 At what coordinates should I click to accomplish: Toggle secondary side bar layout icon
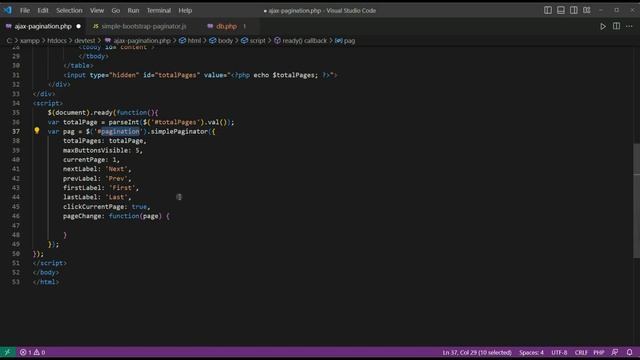coord(573,10)
